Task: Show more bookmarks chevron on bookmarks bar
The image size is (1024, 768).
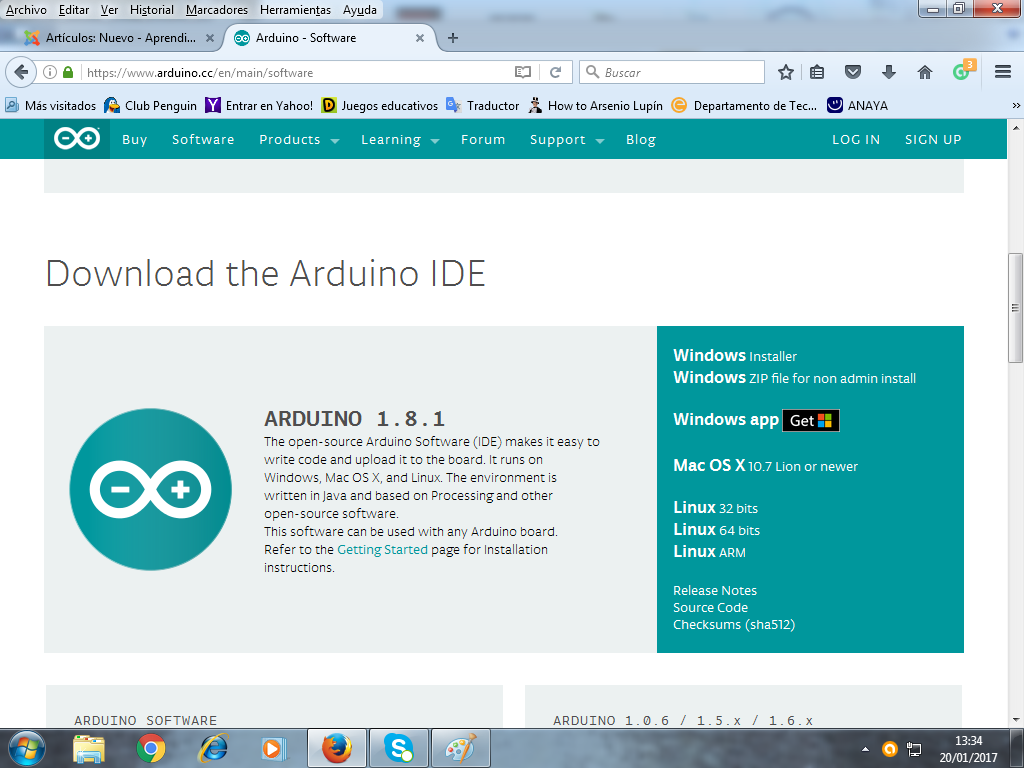Action: [x=1016, y=106]
